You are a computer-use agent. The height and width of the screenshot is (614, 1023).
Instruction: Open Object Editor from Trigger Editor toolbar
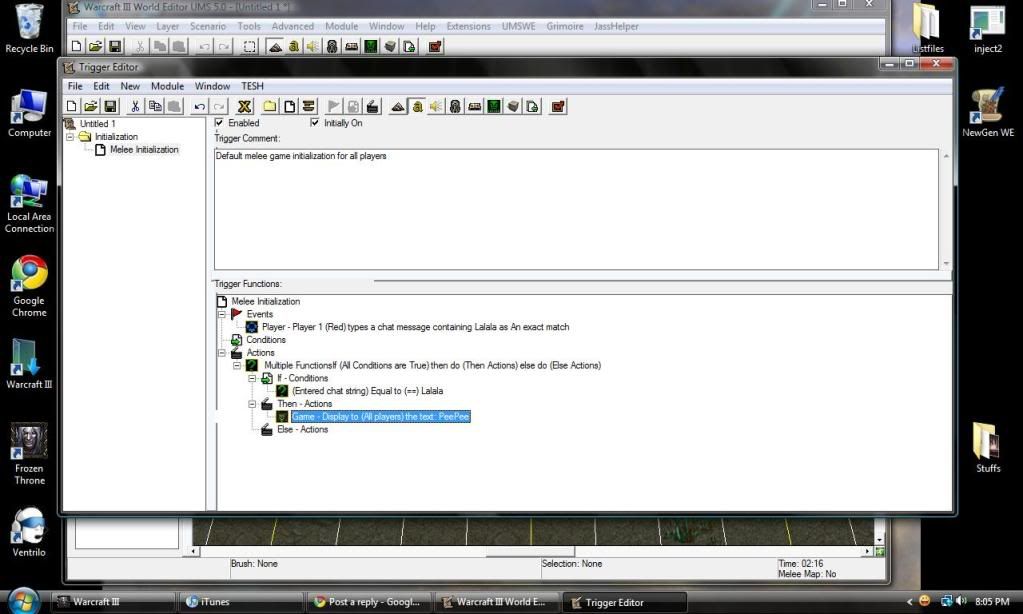click(455, 106)
